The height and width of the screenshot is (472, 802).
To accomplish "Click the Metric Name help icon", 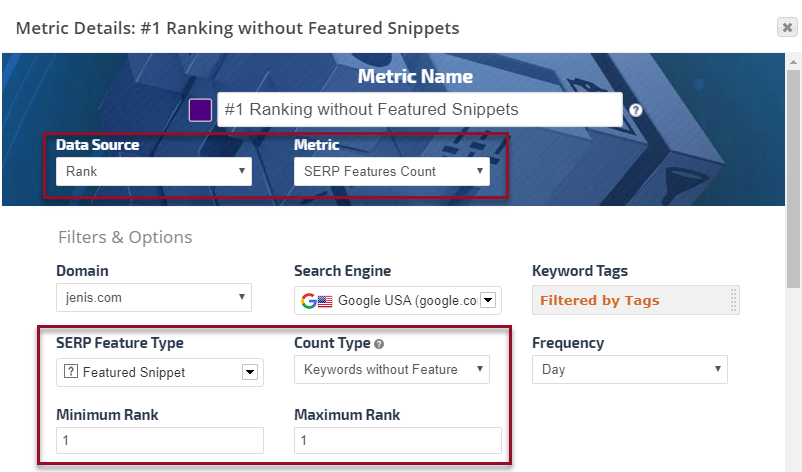I will pyautogui.click(x=636, y=110).
